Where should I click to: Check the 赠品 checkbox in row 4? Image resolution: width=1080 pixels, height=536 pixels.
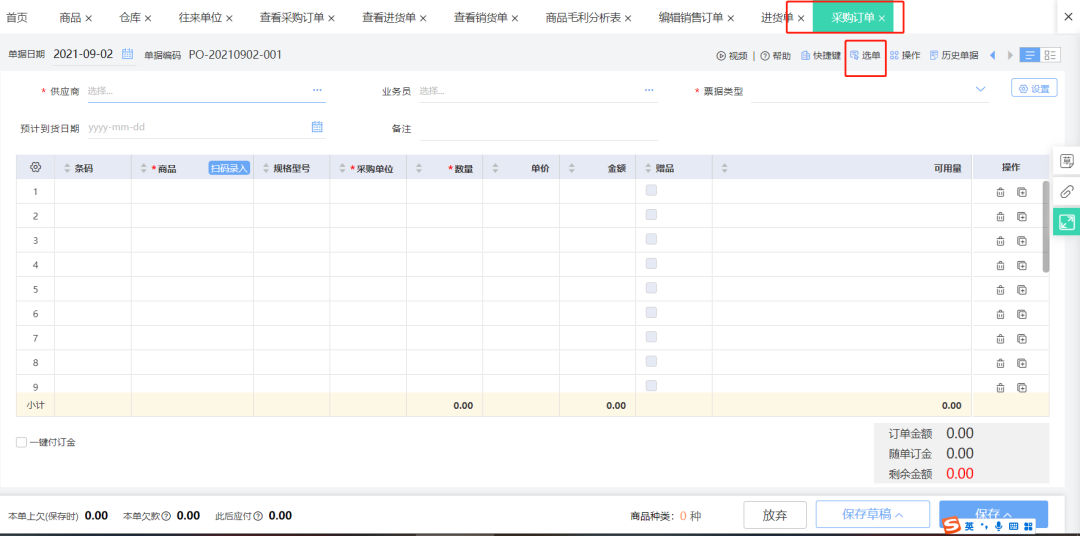click(x=651, y=264)
